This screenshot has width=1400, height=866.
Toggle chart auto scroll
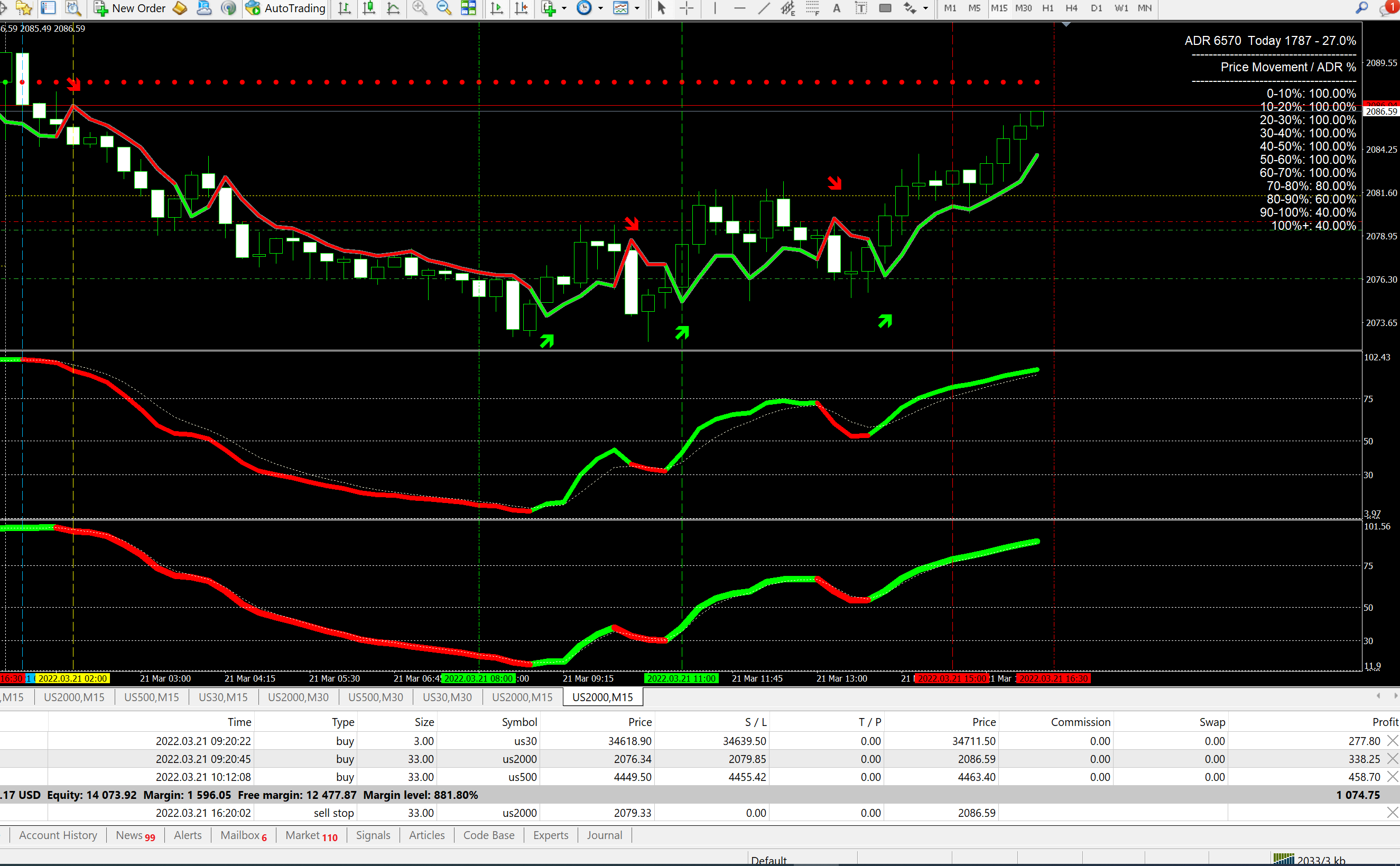coord(497,8)
